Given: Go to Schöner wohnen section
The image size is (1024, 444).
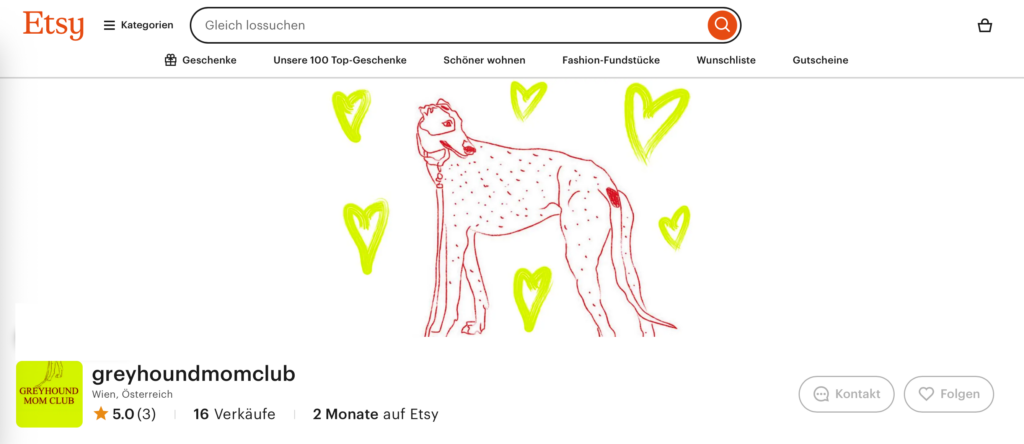Looking at the screenshot, I should pos(485,60).
